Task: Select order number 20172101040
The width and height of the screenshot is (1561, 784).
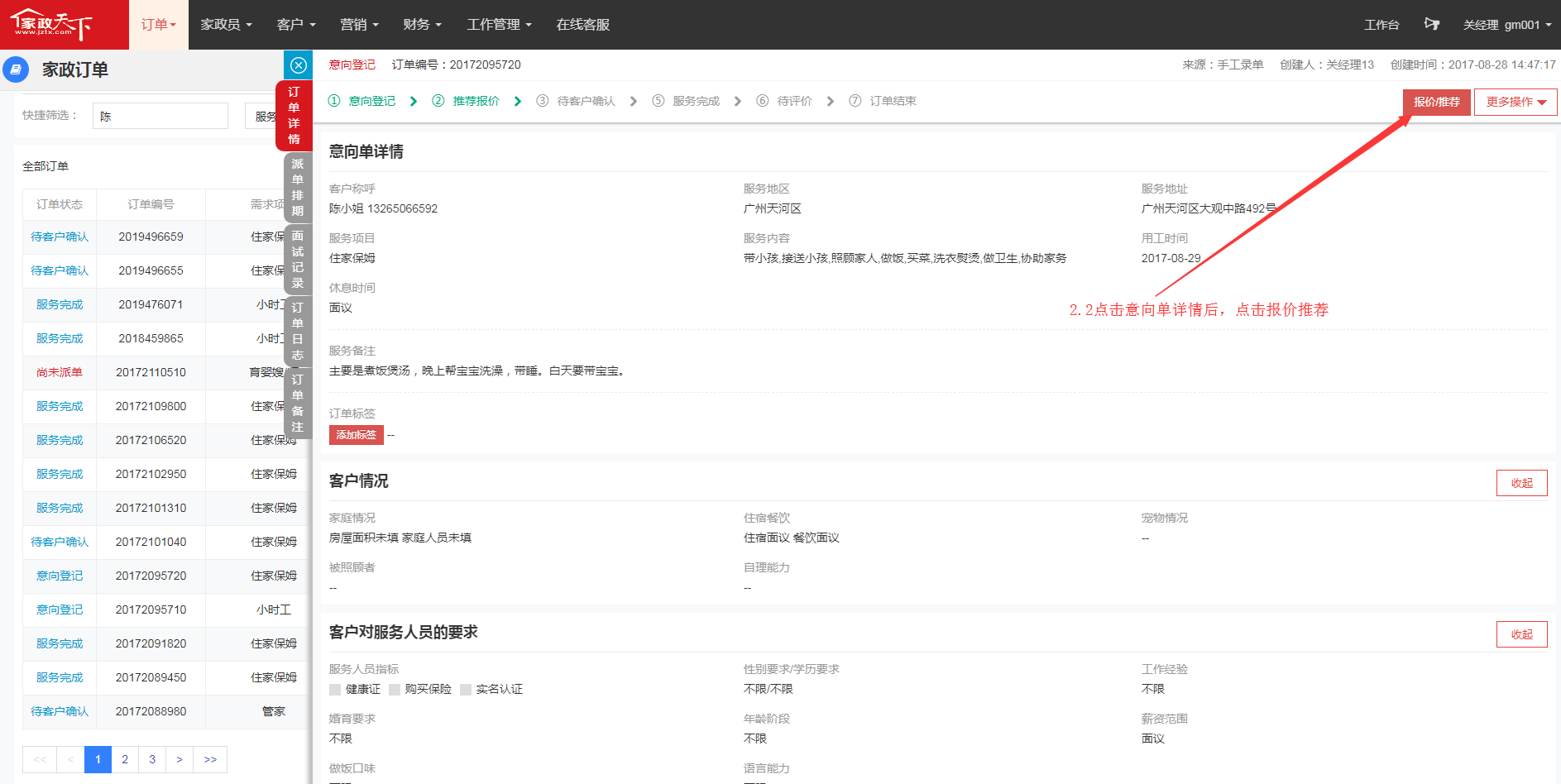Action: pyautogui.click(x=151, y=542)
